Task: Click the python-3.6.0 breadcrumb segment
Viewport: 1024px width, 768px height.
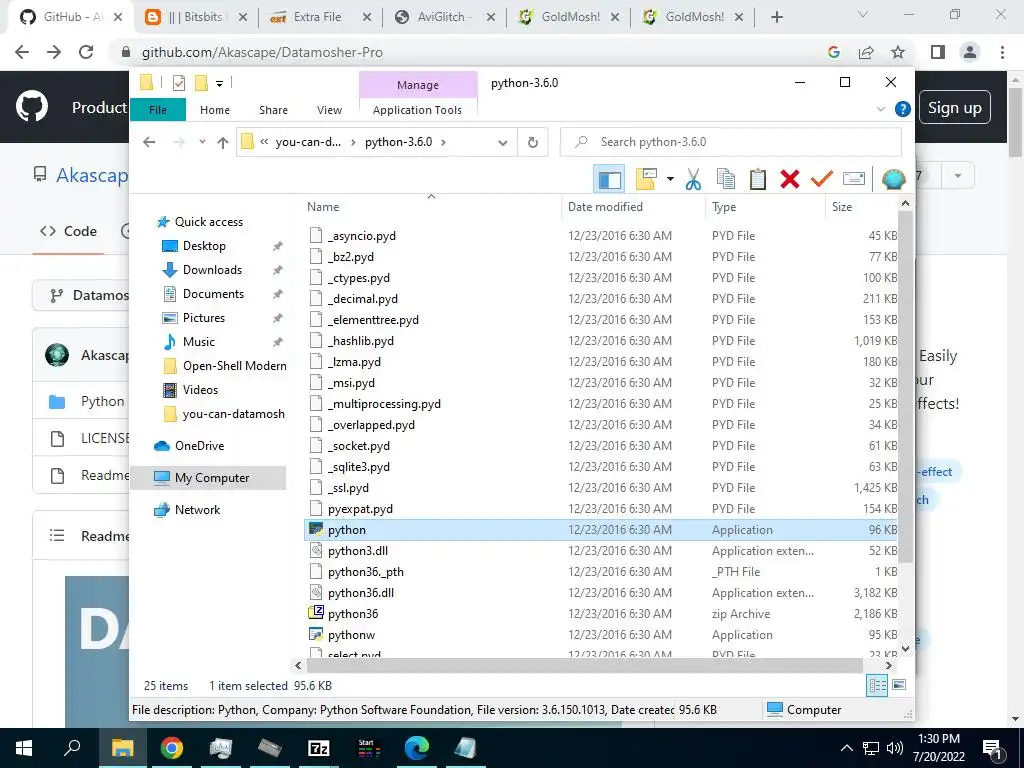Action: (398, 142)
